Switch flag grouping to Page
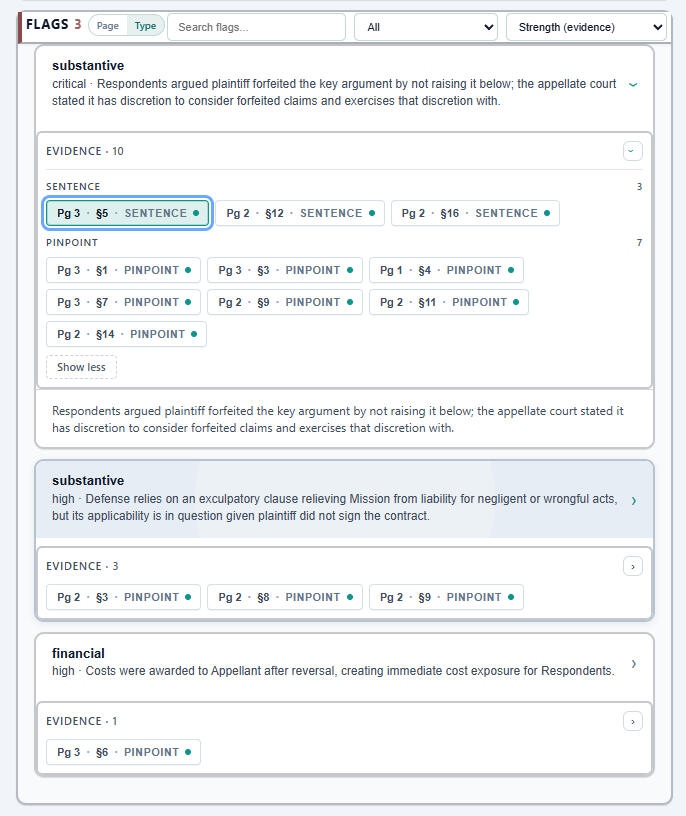 coord(108,26)
